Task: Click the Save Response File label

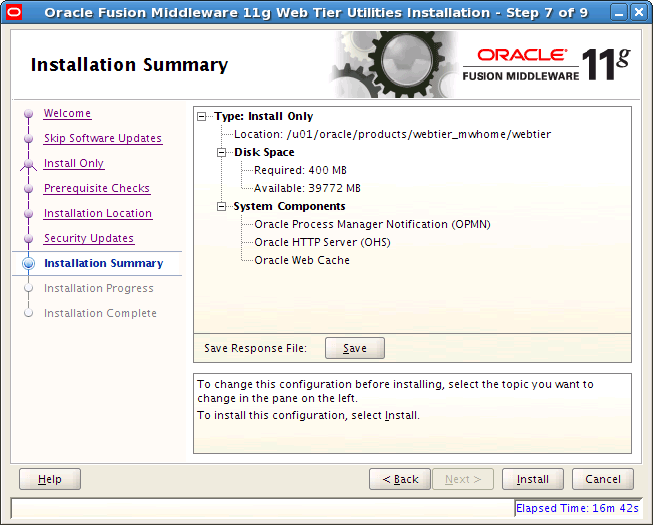Action: [x=255, y=348]
